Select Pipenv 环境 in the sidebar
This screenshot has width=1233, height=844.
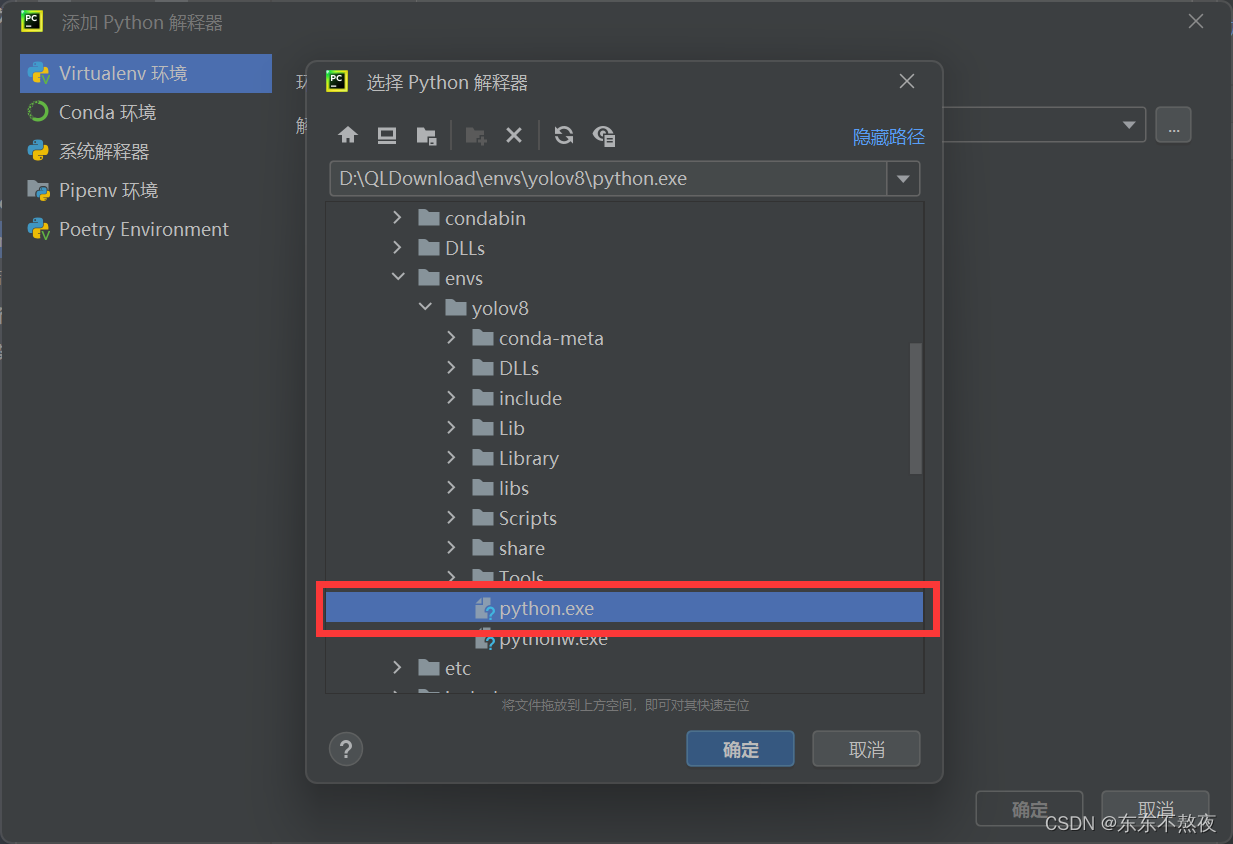[x=146, y=190]
